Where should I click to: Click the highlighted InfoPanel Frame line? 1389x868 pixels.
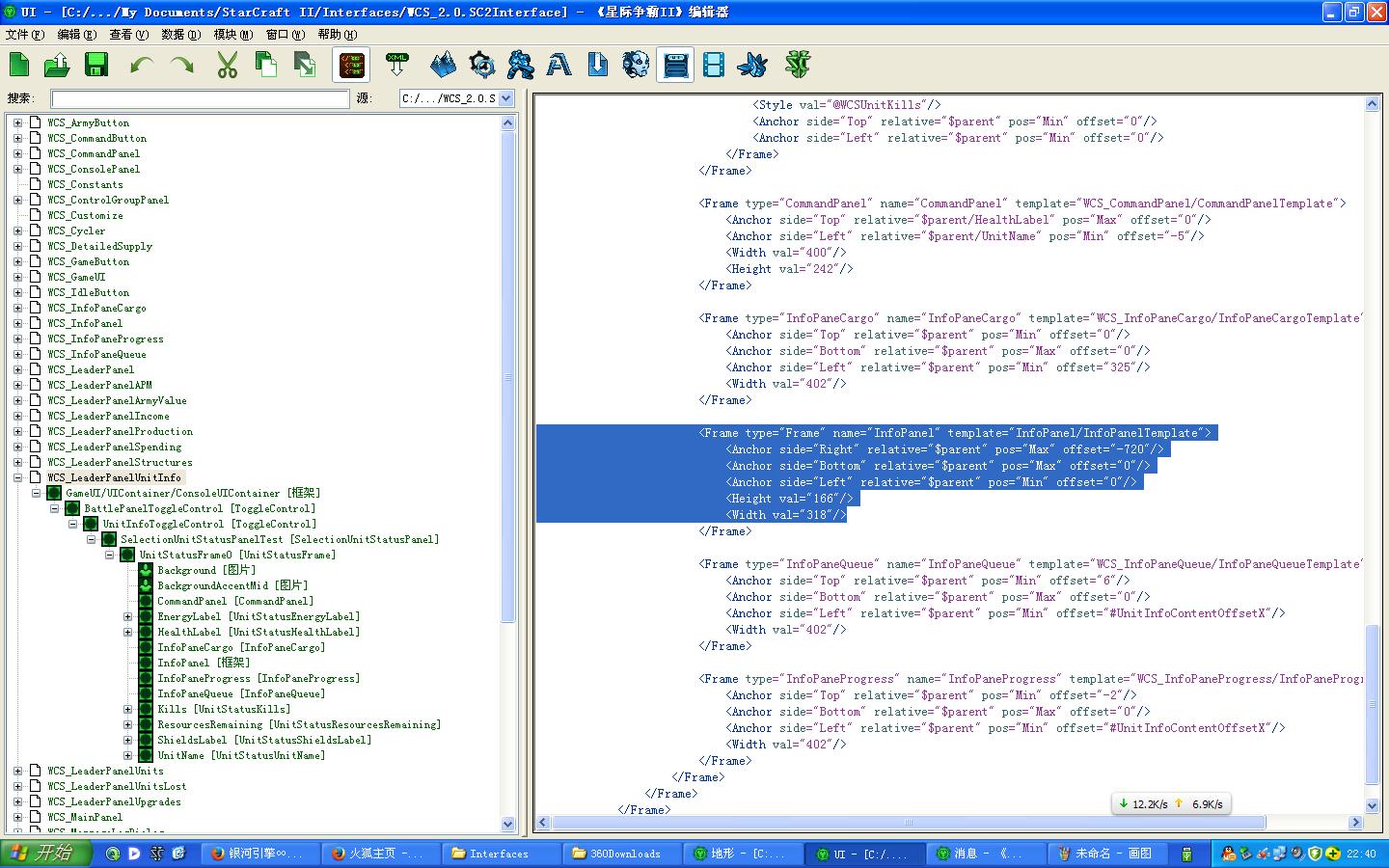[955, 433]
